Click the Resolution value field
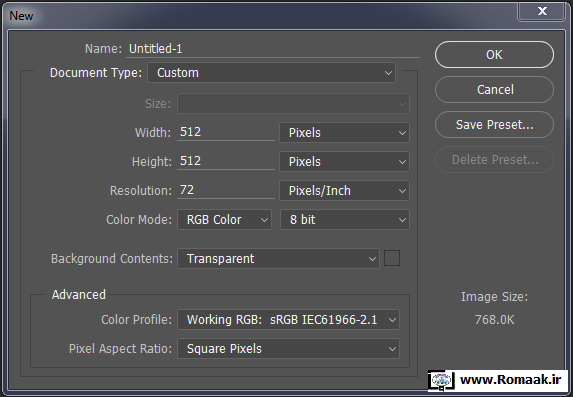The width and height of the screenshot is (573, 397). pos(226,190)
